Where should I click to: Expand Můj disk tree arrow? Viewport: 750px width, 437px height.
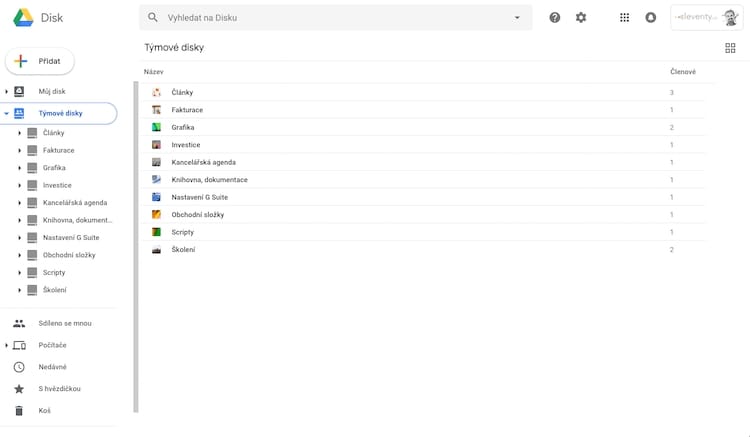pyautogui.click(x=6, y=92)
